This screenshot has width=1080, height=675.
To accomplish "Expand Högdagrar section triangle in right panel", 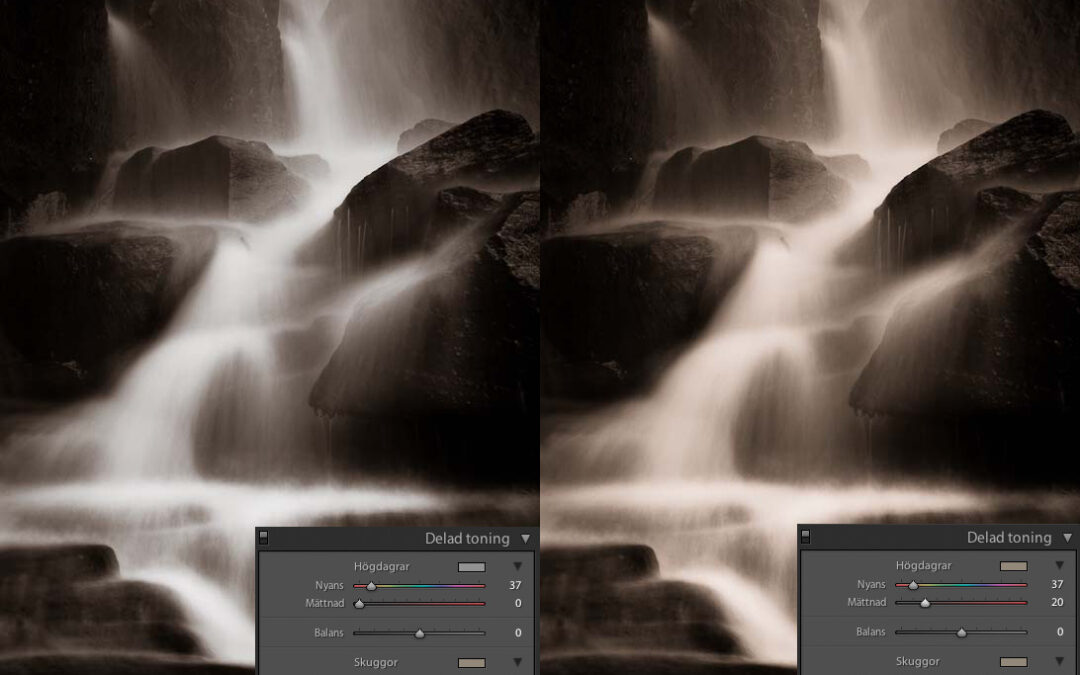I will tap(1059, 565).
